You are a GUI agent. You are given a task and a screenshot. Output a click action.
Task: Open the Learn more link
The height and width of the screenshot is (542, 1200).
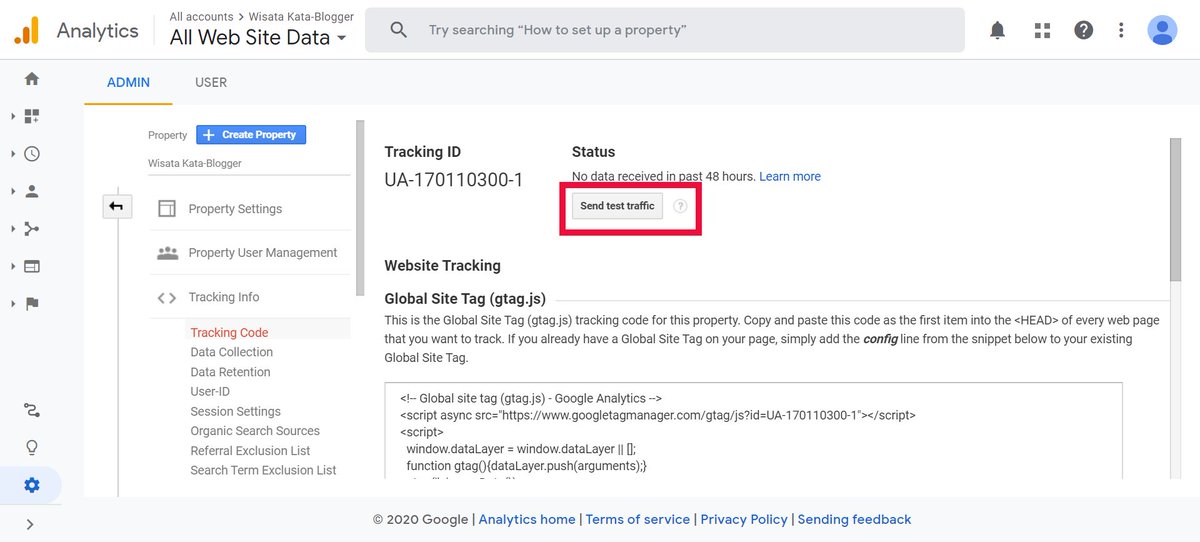(790, 176)
